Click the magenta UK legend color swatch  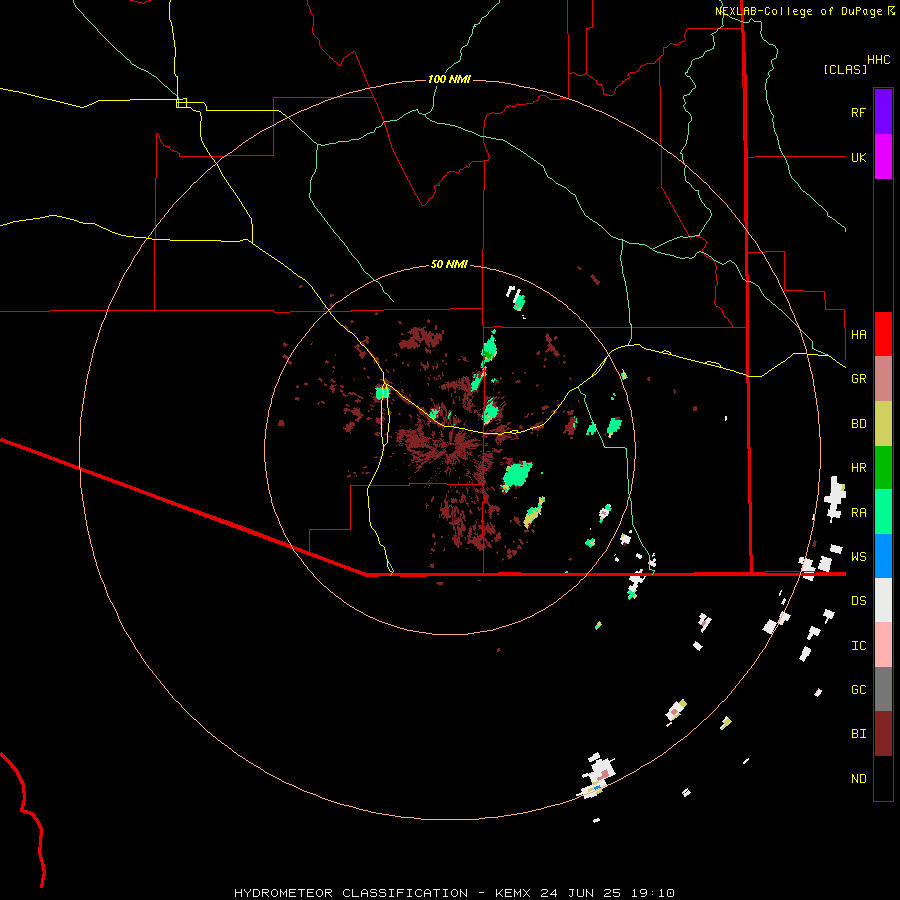[x=883, y=157]
